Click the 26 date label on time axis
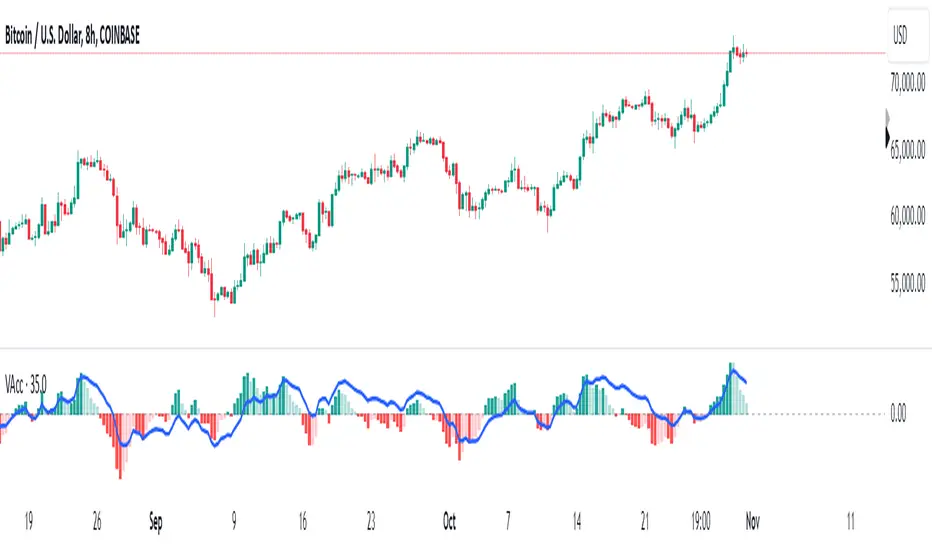Viewport: 932px width, 550px height. click(x=96, y=521)
